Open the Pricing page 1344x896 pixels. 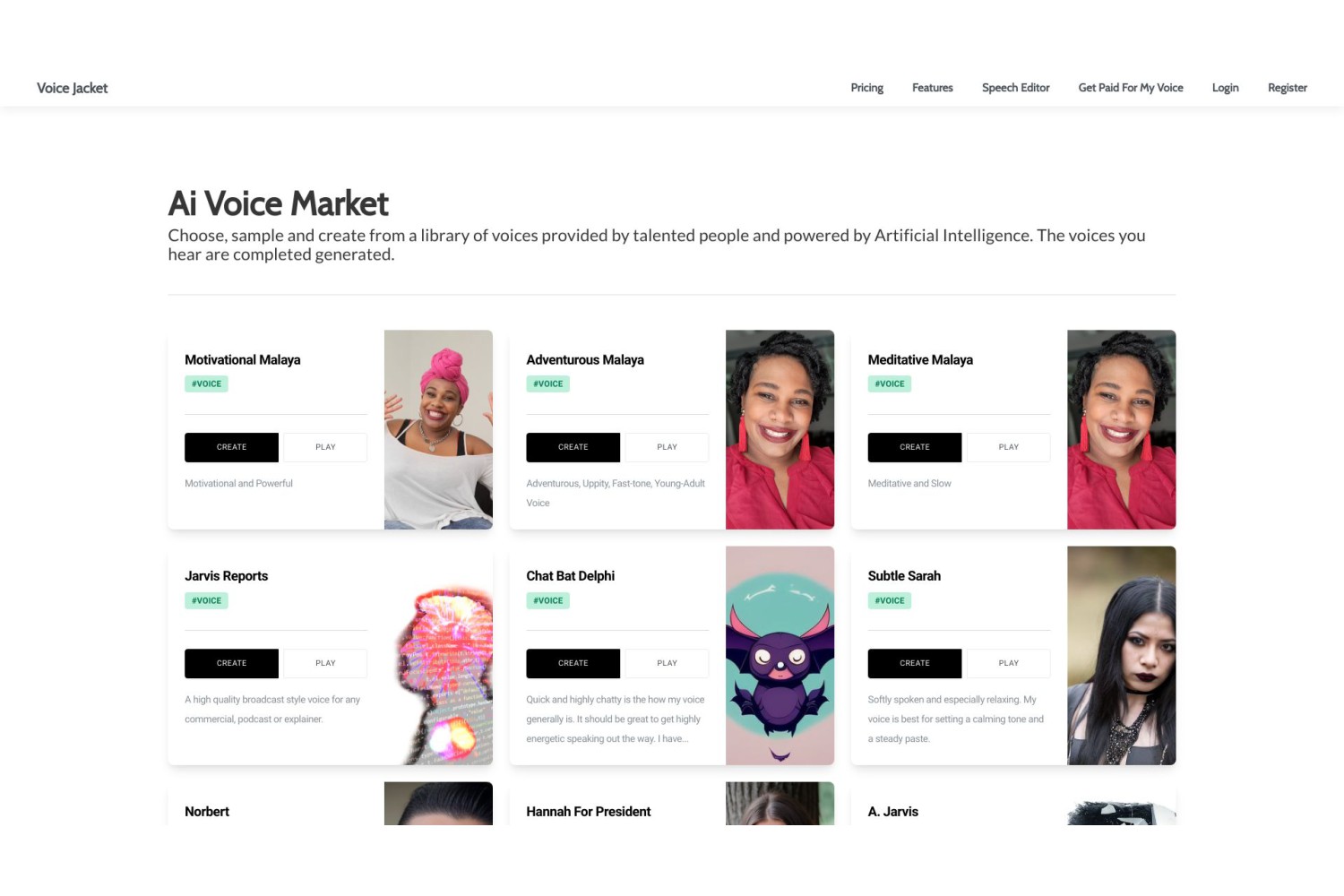(866, 88)
